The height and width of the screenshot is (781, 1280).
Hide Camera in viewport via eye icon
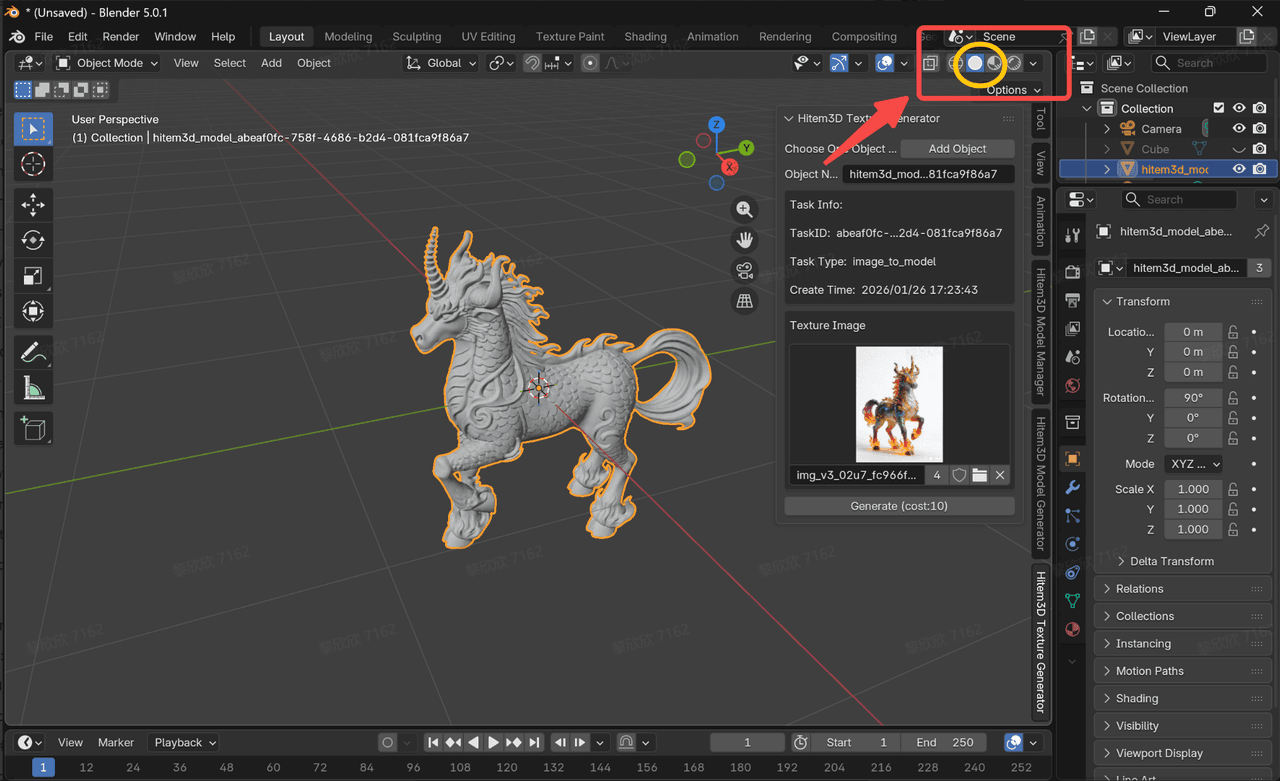click(x=1239, y=129)
